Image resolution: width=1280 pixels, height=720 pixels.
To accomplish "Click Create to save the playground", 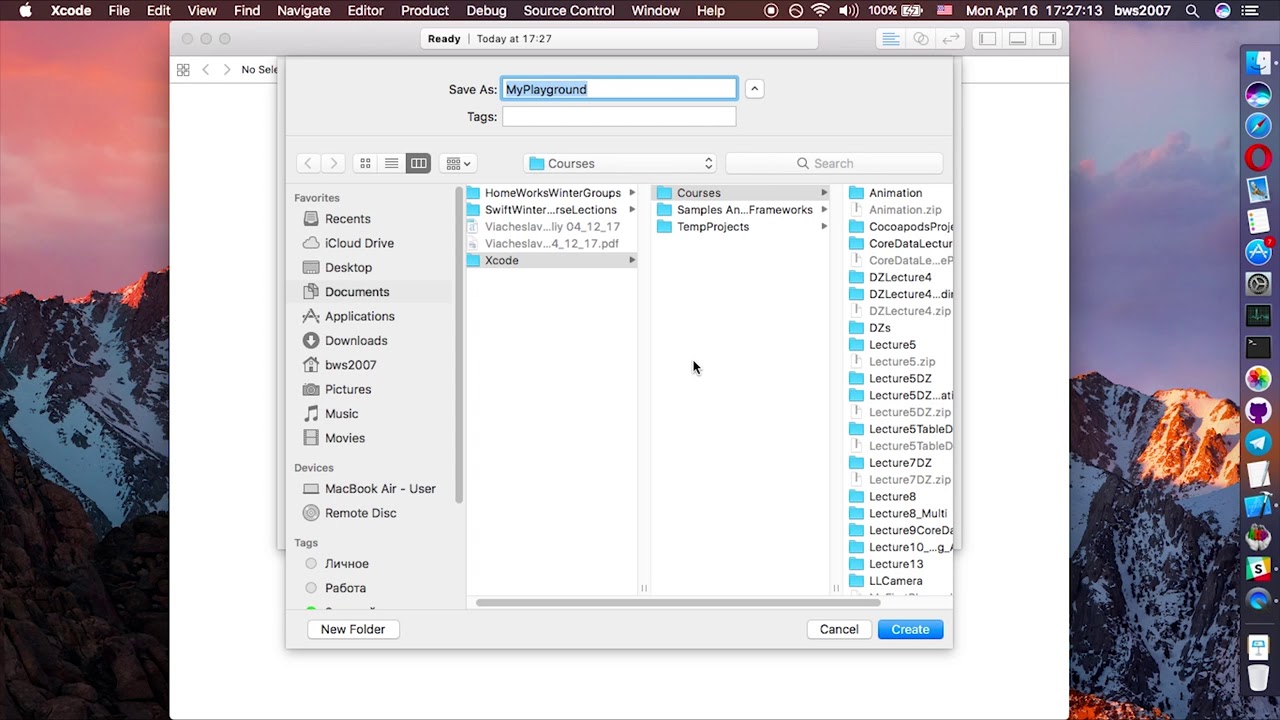I will [x=910, y=629].
